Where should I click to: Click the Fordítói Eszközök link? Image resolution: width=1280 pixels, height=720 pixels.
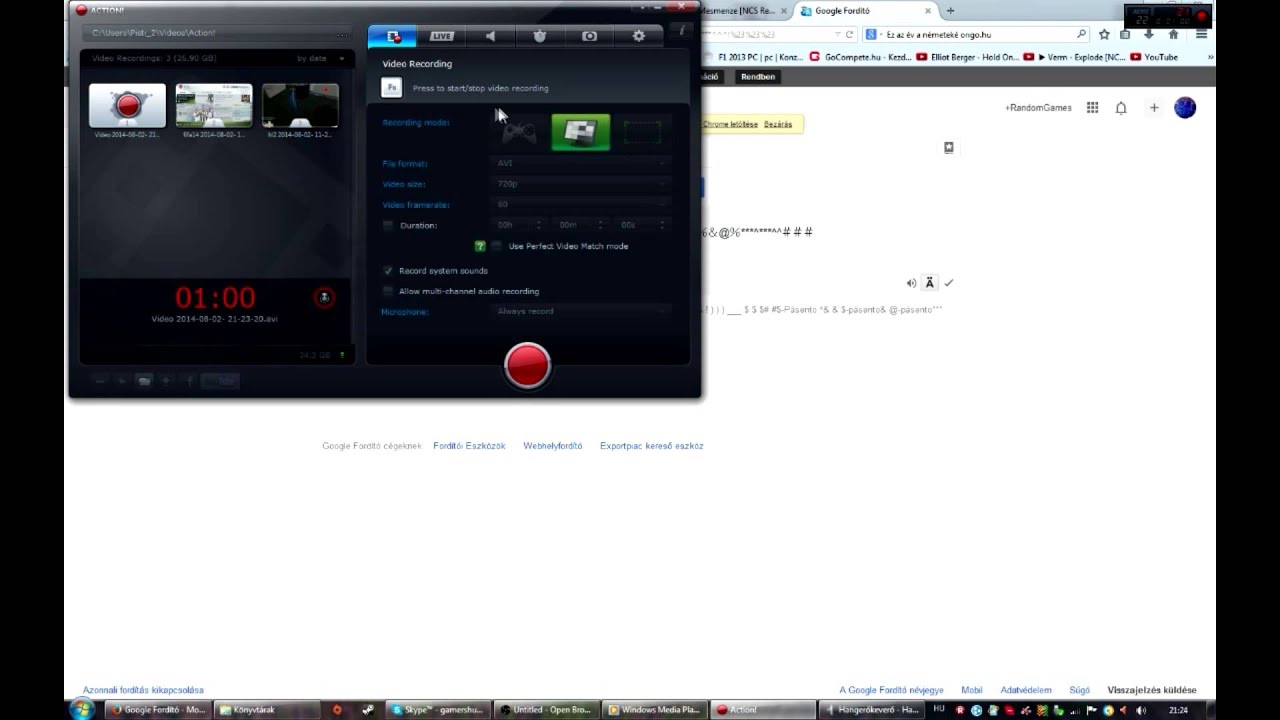point(469,446)
